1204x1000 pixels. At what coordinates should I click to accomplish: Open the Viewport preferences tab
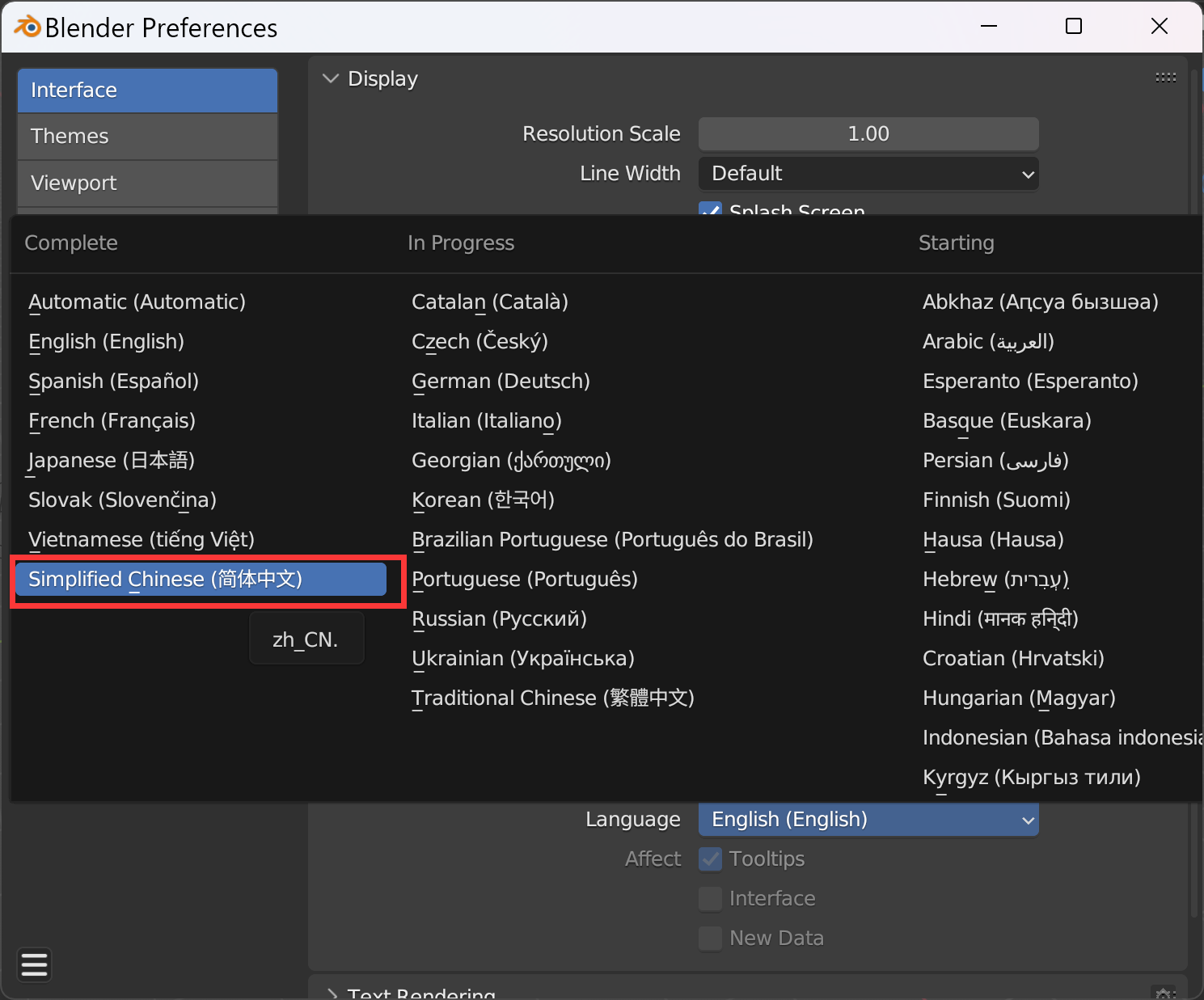pos(147,184)
